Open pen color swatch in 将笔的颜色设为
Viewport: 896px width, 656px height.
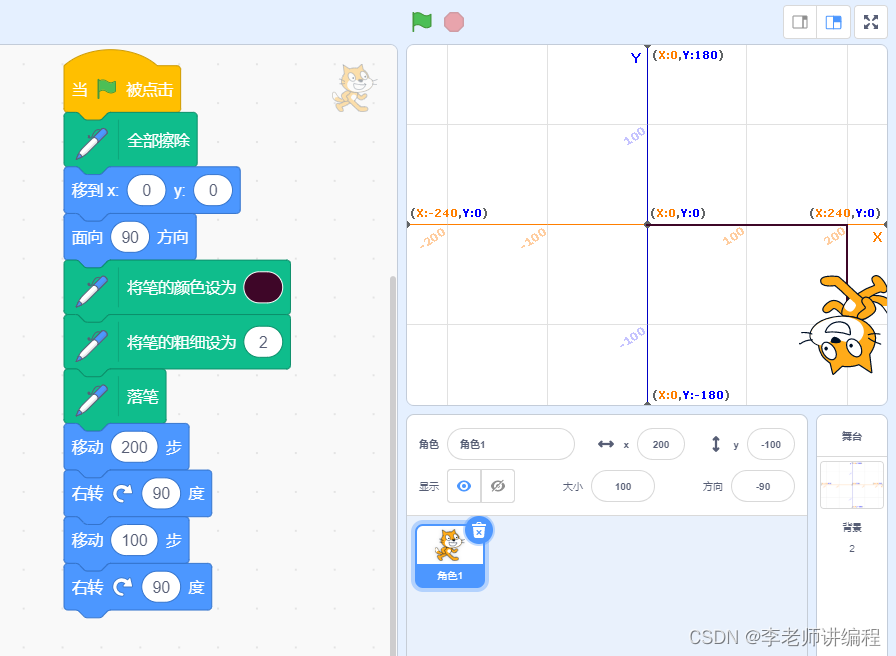tap(263, 287)
